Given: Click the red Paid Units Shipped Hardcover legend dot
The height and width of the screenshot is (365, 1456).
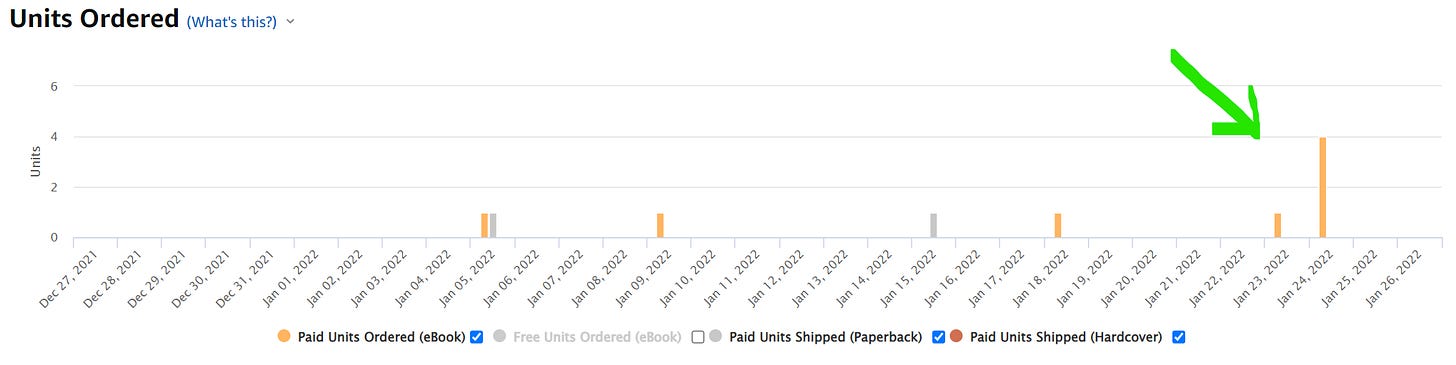Looking at the screenshot, I should coord(956,337).
